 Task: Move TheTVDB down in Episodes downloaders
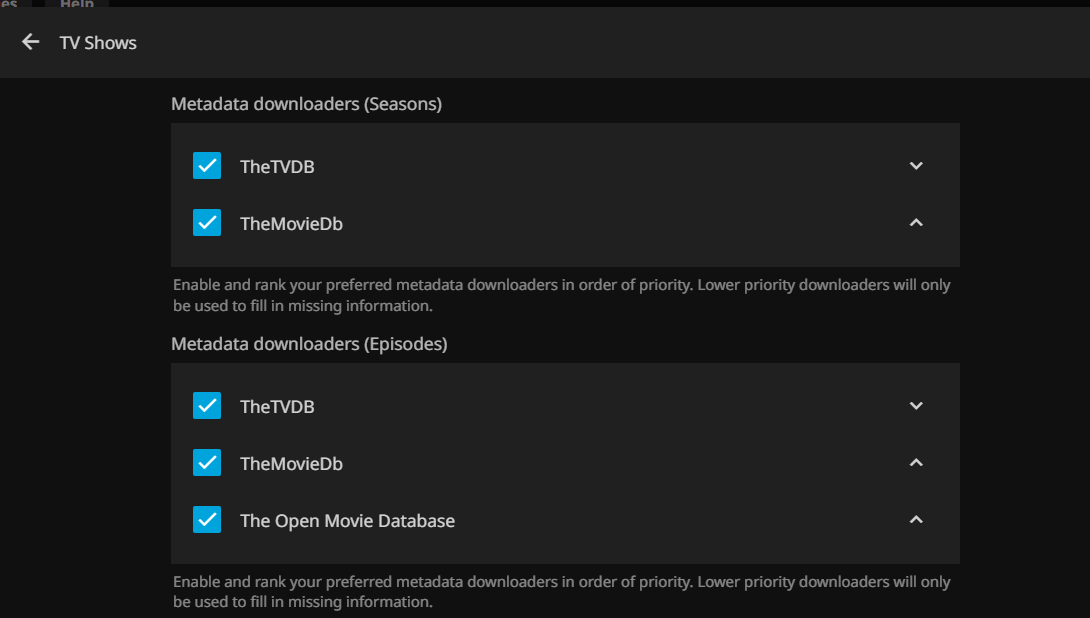(916, 406)
